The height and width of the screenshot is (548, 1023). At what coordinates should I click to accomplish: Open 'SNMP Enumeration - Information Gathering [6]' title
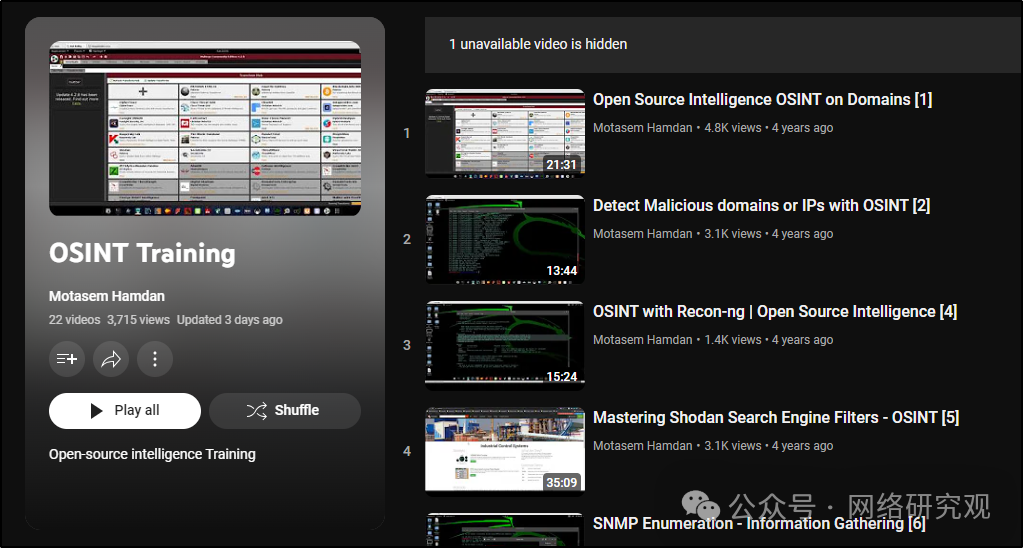[759, 524]
